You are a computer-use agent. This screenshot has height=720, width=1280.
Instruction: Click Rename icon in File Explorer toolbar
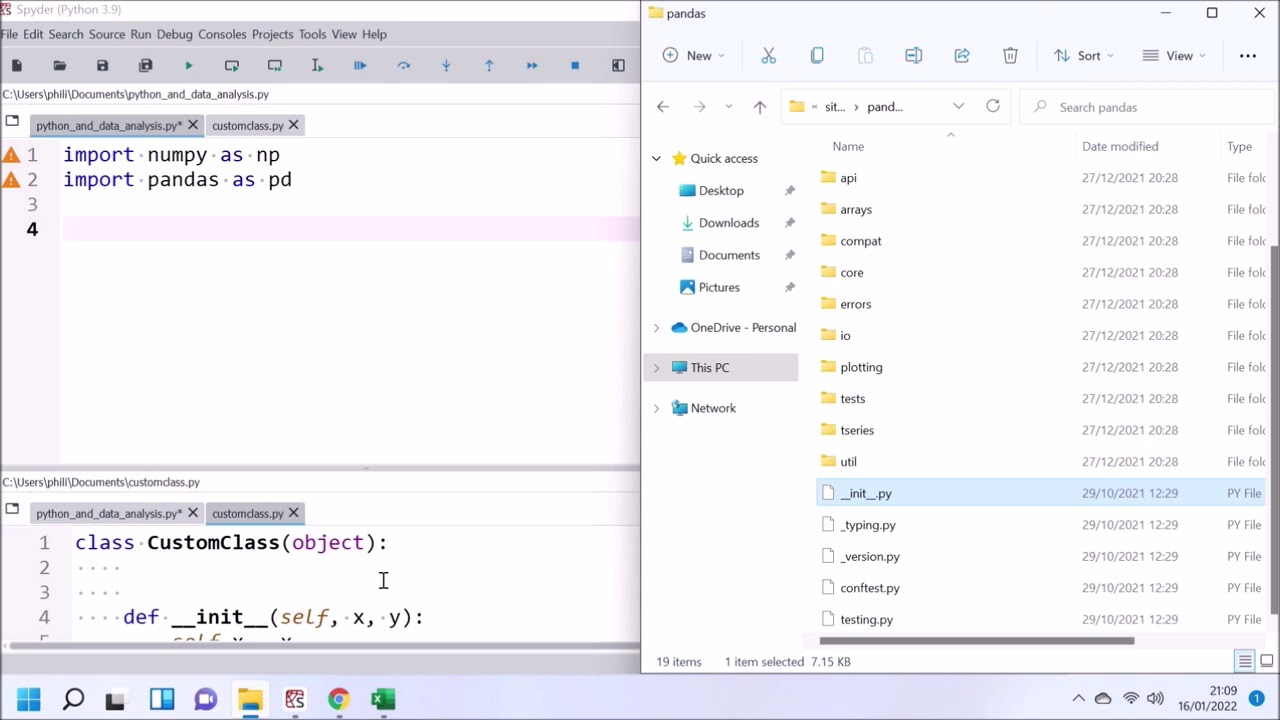[x=913, y=56]
